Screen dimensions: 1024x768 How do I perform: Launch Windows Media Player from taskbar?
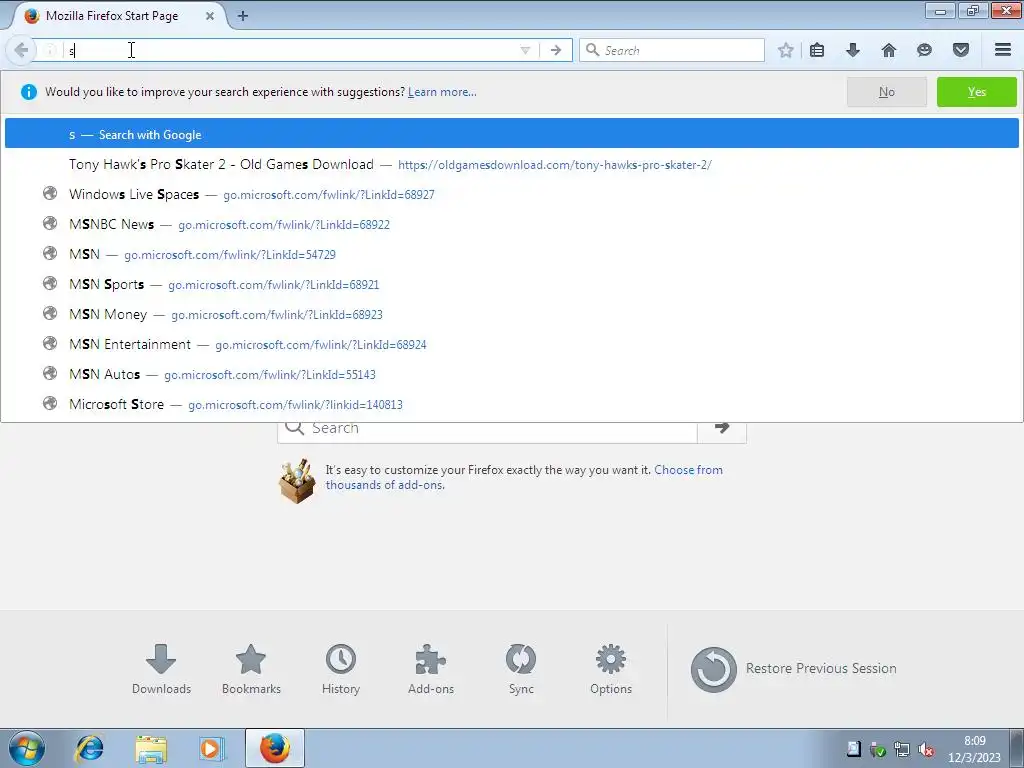pos(212,748)
